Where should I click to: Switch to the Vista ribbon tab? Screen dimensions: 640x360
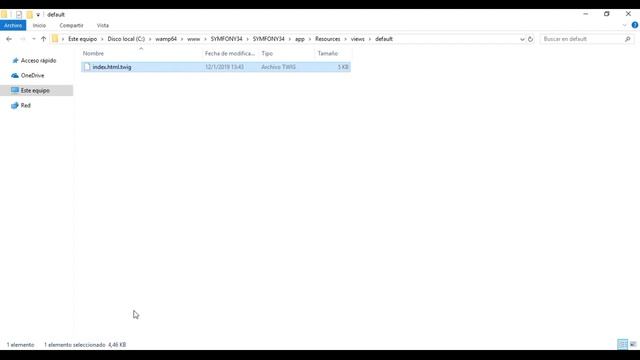pyautogui.click(x=102, y=25)
